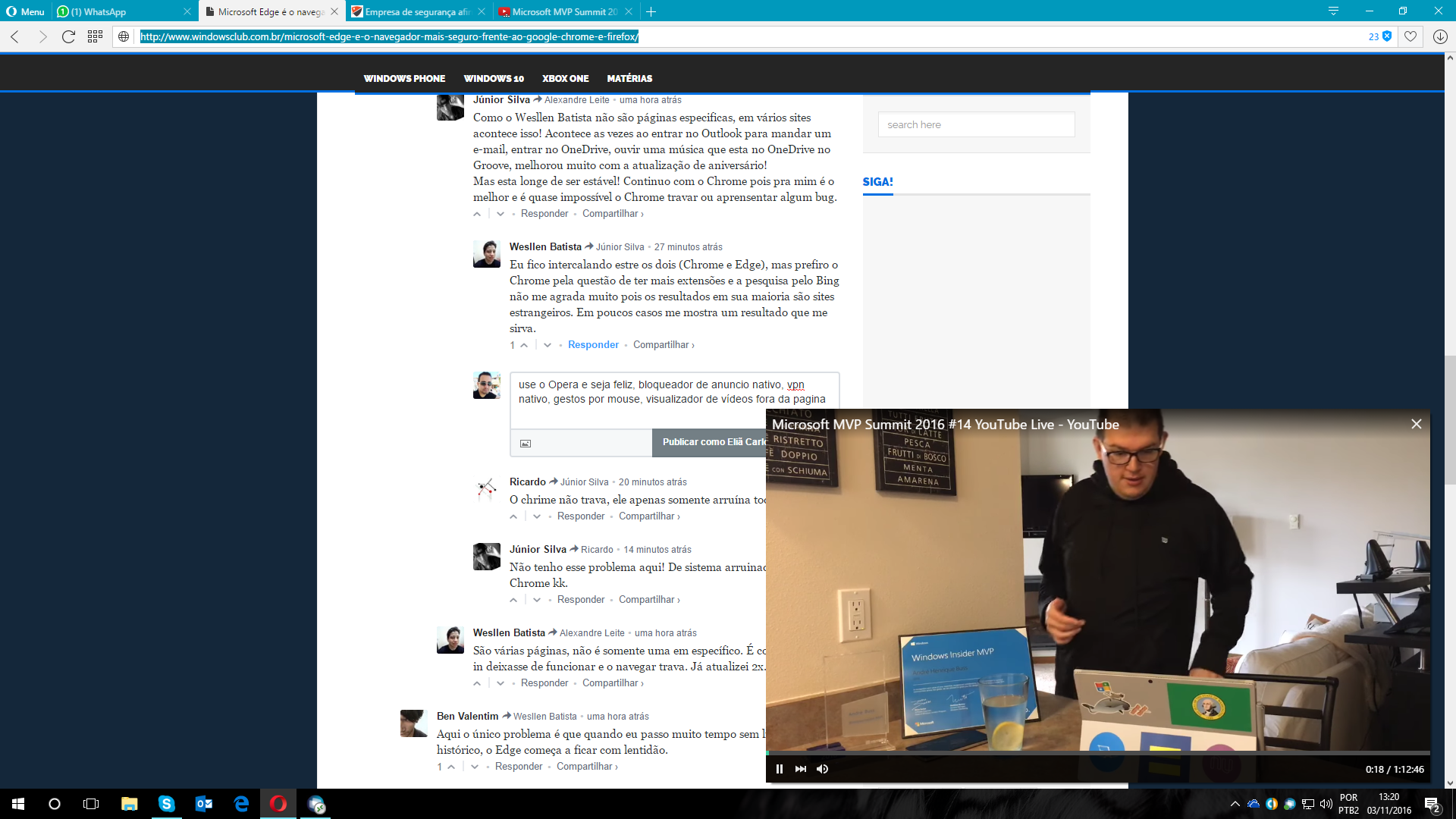The height and width of the screenshot is (819, 1456).
Task: Downvote Wesllen Batista's Chrome e Edge comment
Action: tap(548, 345)
